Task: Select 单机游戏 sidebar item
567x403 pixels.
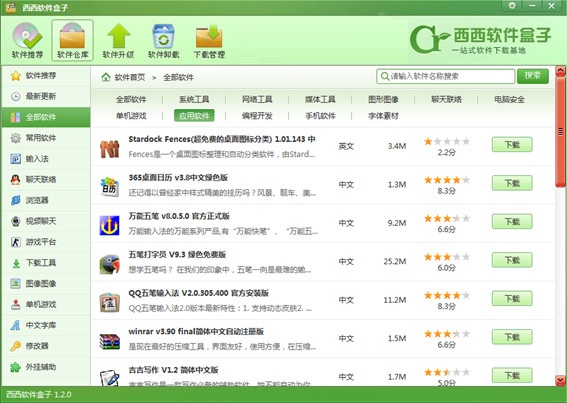Action: (x=46, y=304)
